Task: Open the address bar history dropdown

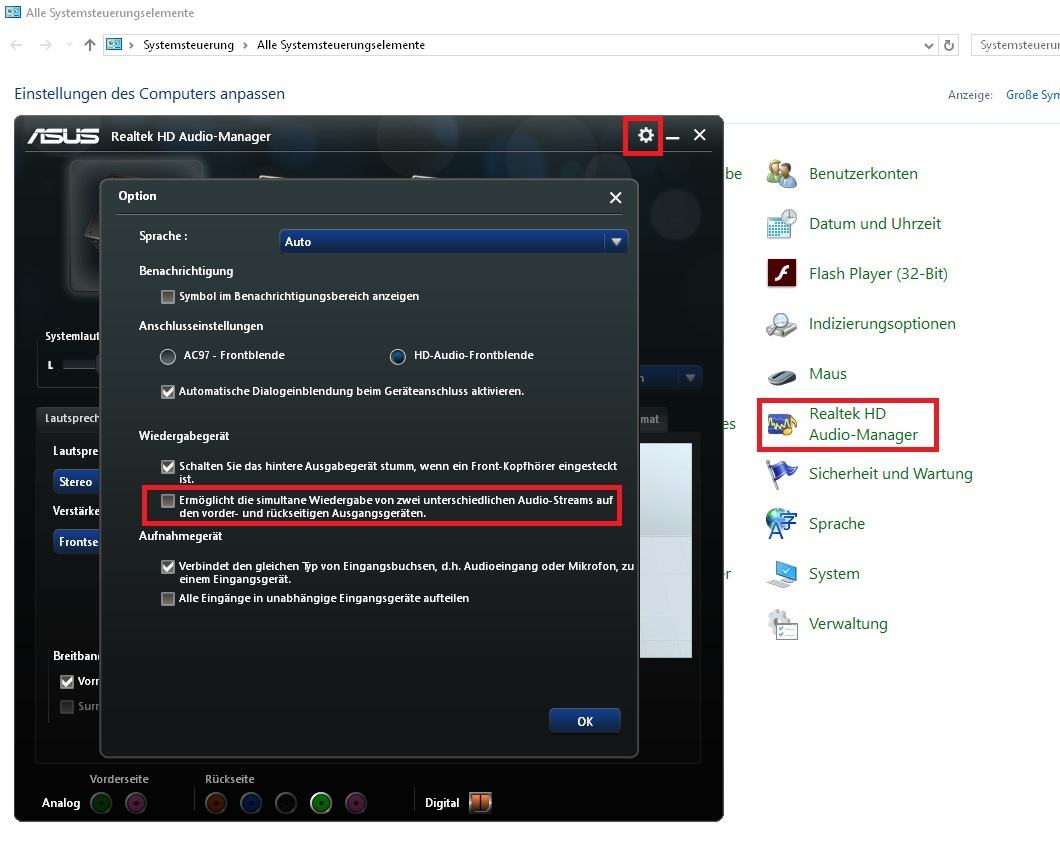Action: coord(929,45)
